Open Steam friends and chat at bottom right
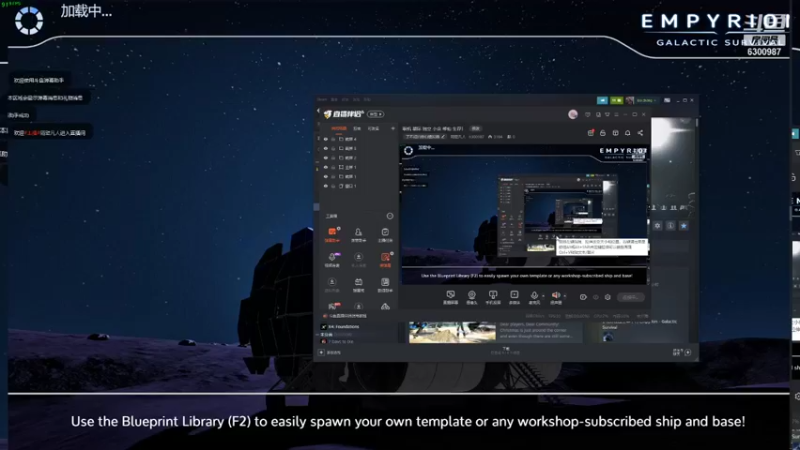 682,352
